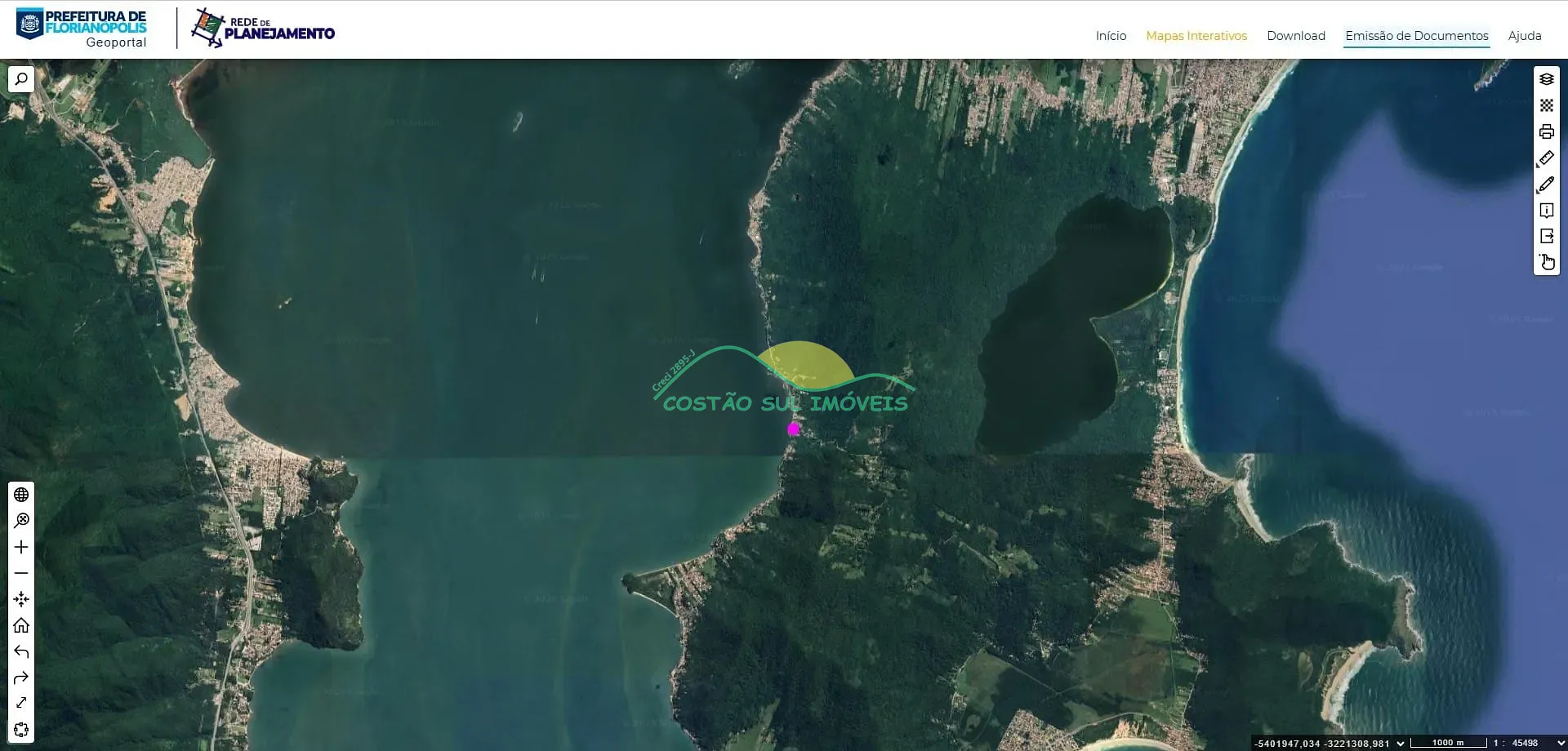Select the ruler measurement tool

(x=1547, y=158)
